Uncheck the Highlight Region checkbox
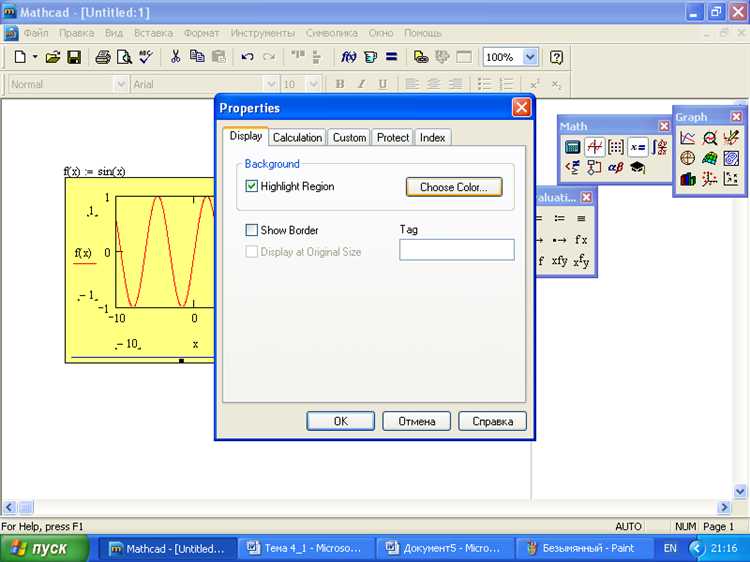 click(252, 186)
